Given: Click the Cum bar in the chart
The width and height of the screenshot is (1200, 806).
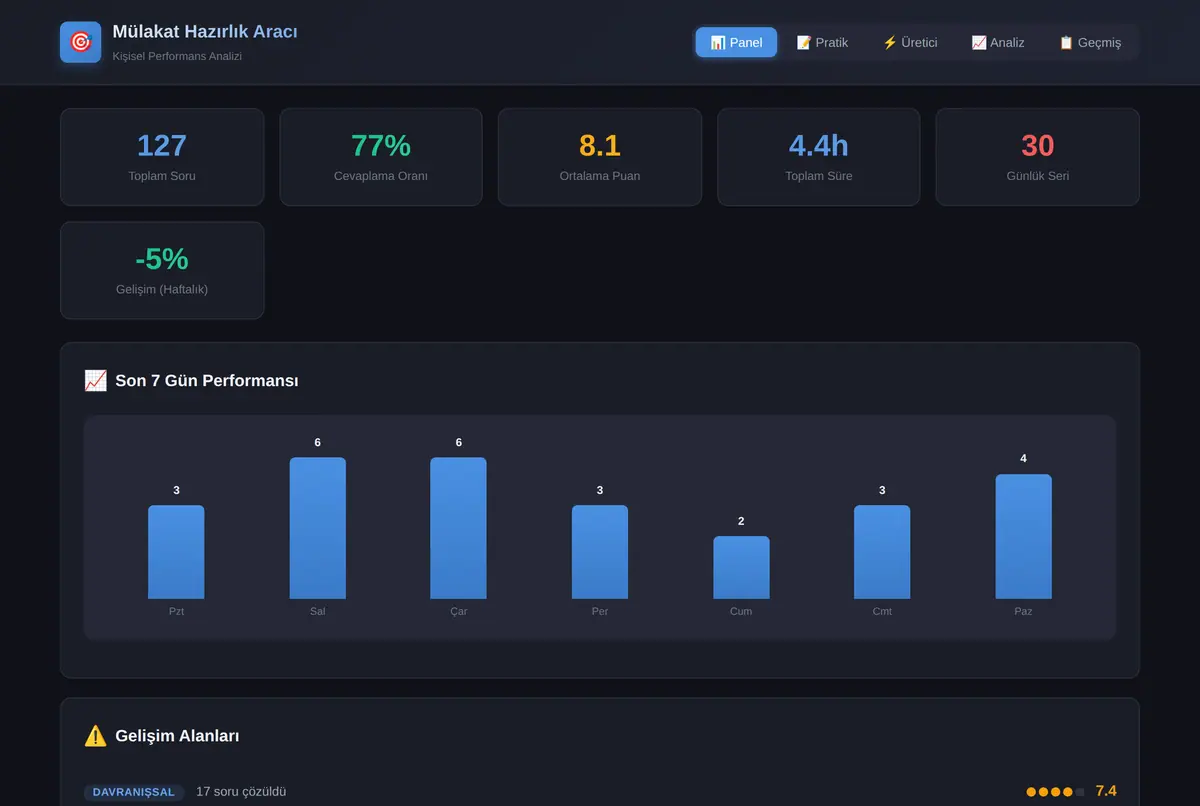Looking at the screenshot, I should [x=741, y=568].
